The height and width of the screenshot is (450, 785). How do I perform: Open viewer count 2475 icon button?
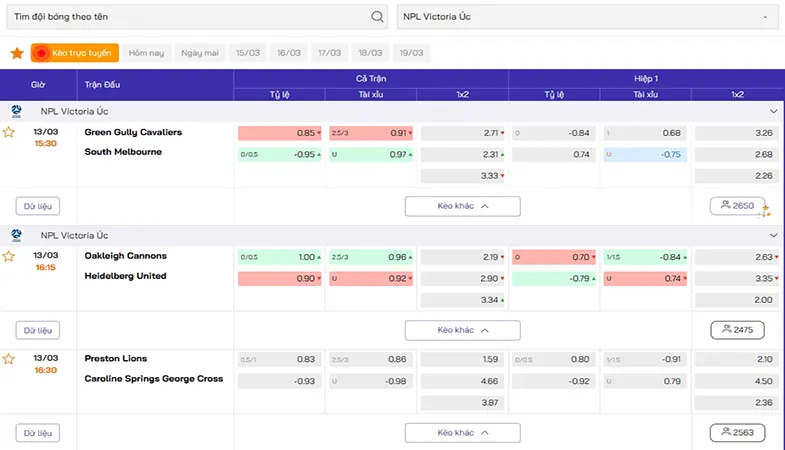737,330
